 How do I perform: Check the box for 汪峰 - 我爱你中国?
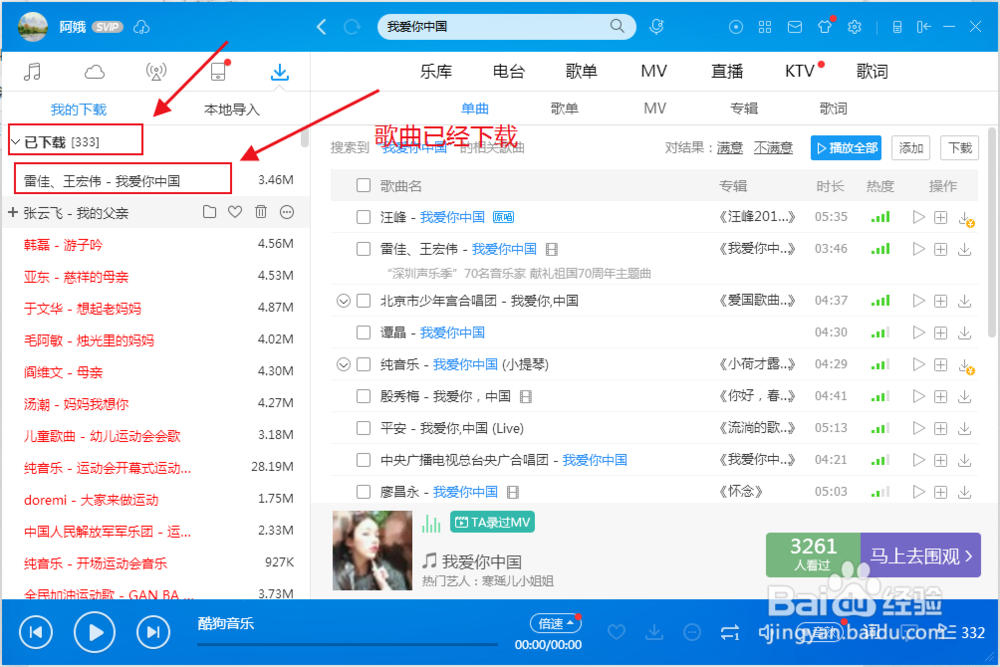pyautogui.click(x=364, y=217)
